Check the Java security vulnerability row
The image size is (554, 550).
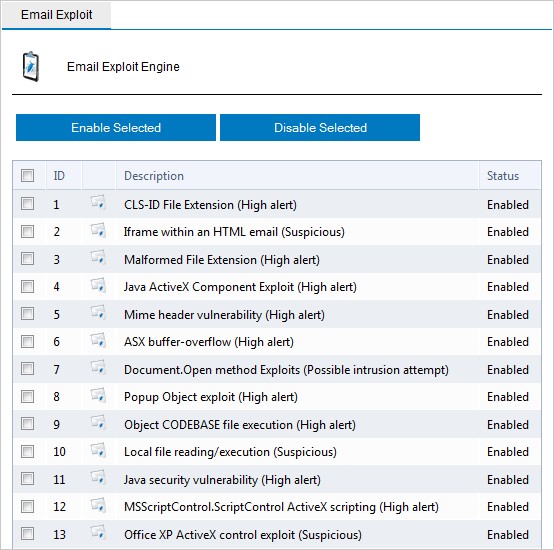(x=27, y=479)
